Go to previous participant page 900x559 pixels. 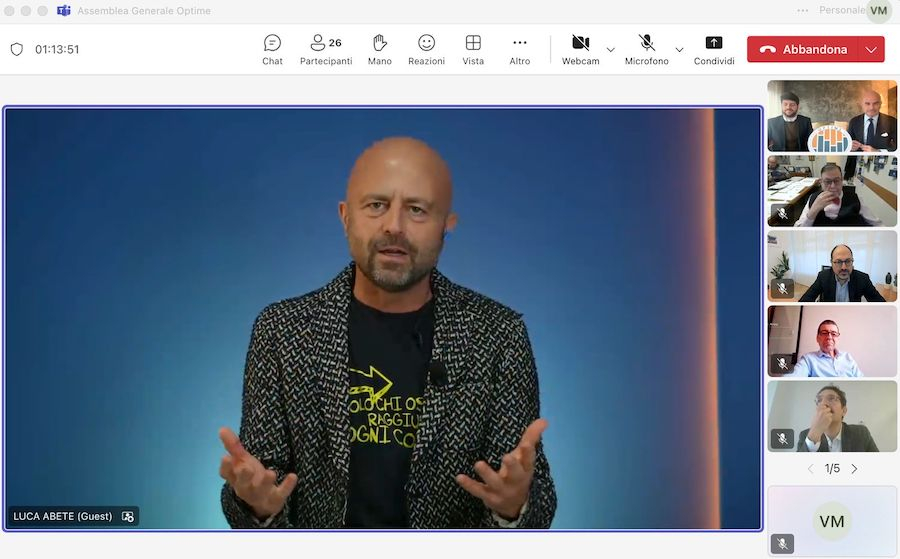(x=811, y=468)
